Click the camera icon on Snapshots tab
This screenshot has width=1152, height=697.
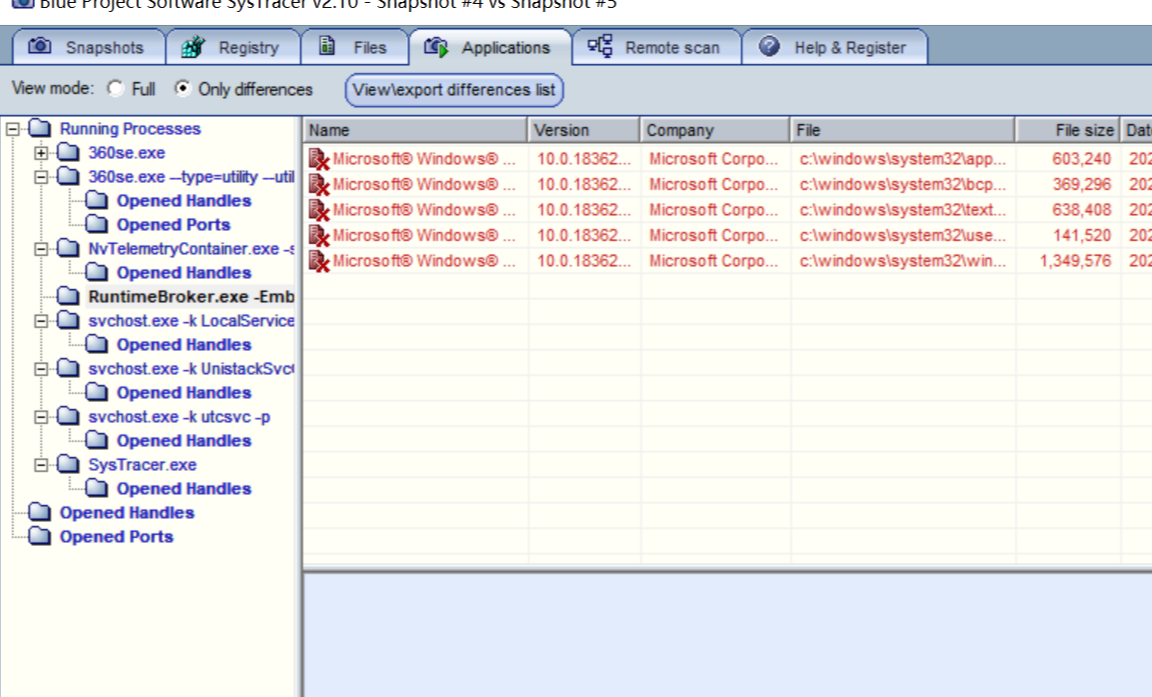40,46
